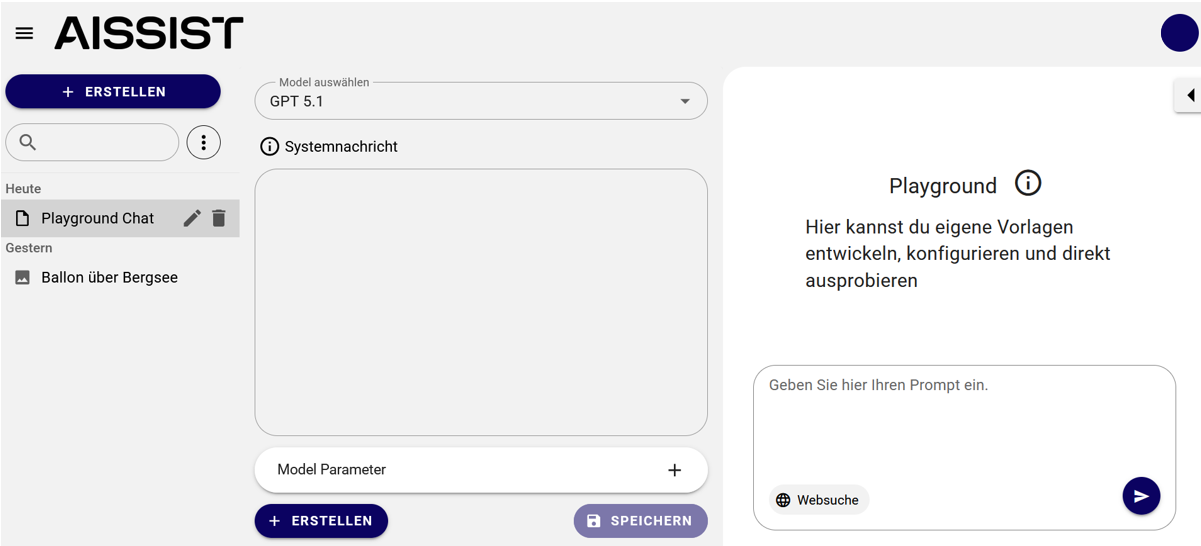Click the Playground heading text
The image size is (1201, 546).
coord(943,186)
